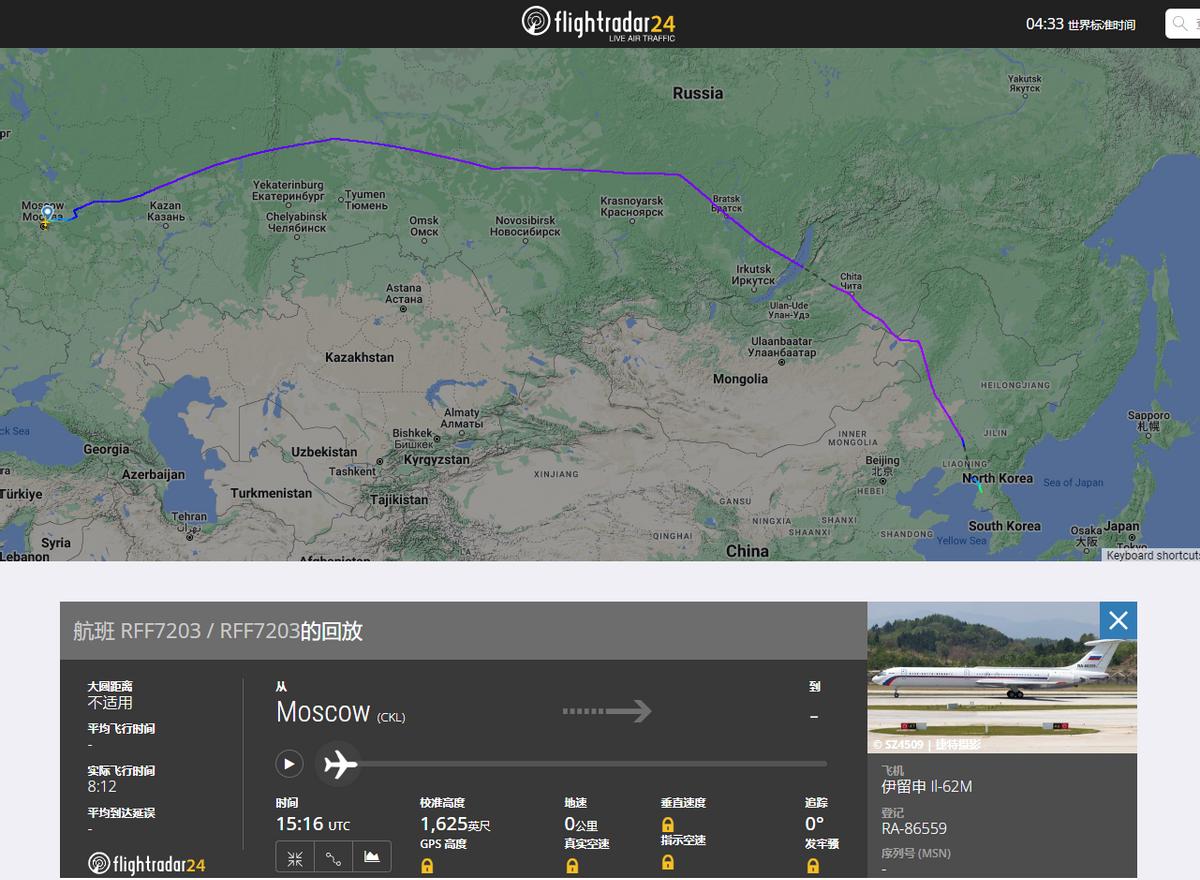This screenshot has height=880, width=1200.
Task: Click the Omsk city label on map
Action: click(x=424, y=226)
